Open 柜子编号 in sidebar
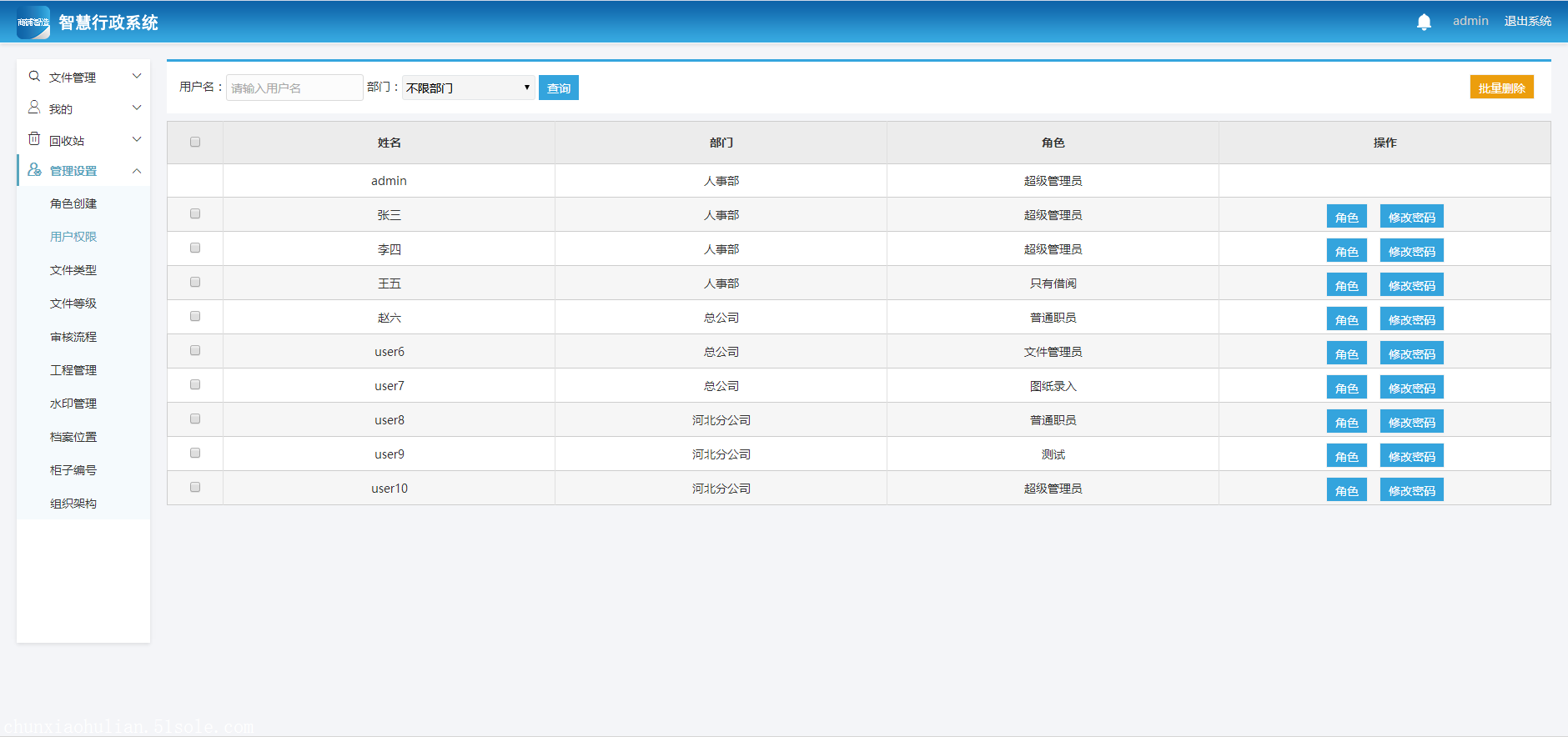1568x737 pixels. pos(73,470)
